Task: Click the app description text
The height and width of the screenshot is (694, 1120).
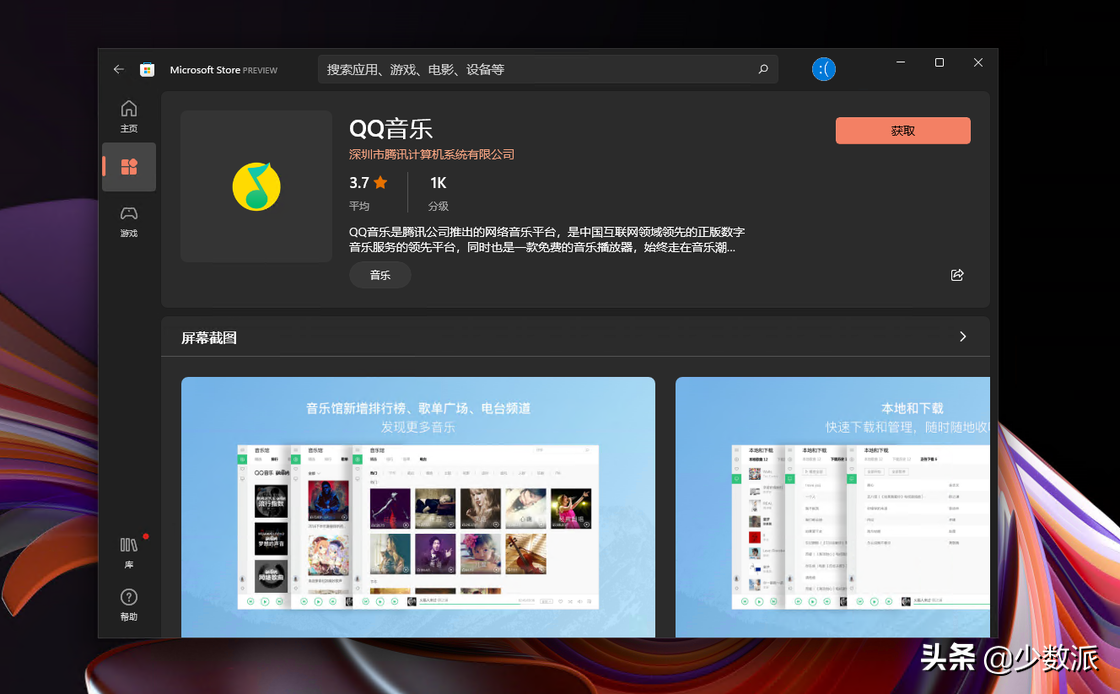Action: (546, 239)
